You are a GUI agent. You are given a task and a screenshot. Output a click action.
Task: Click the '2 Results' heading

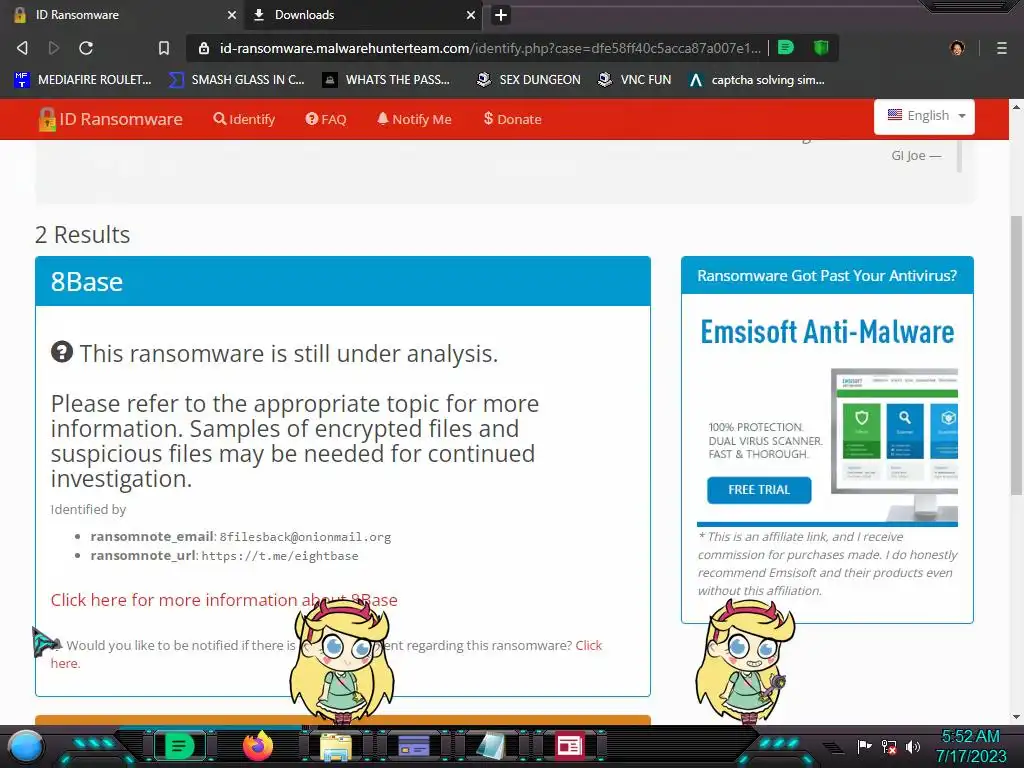coord(82,234)
